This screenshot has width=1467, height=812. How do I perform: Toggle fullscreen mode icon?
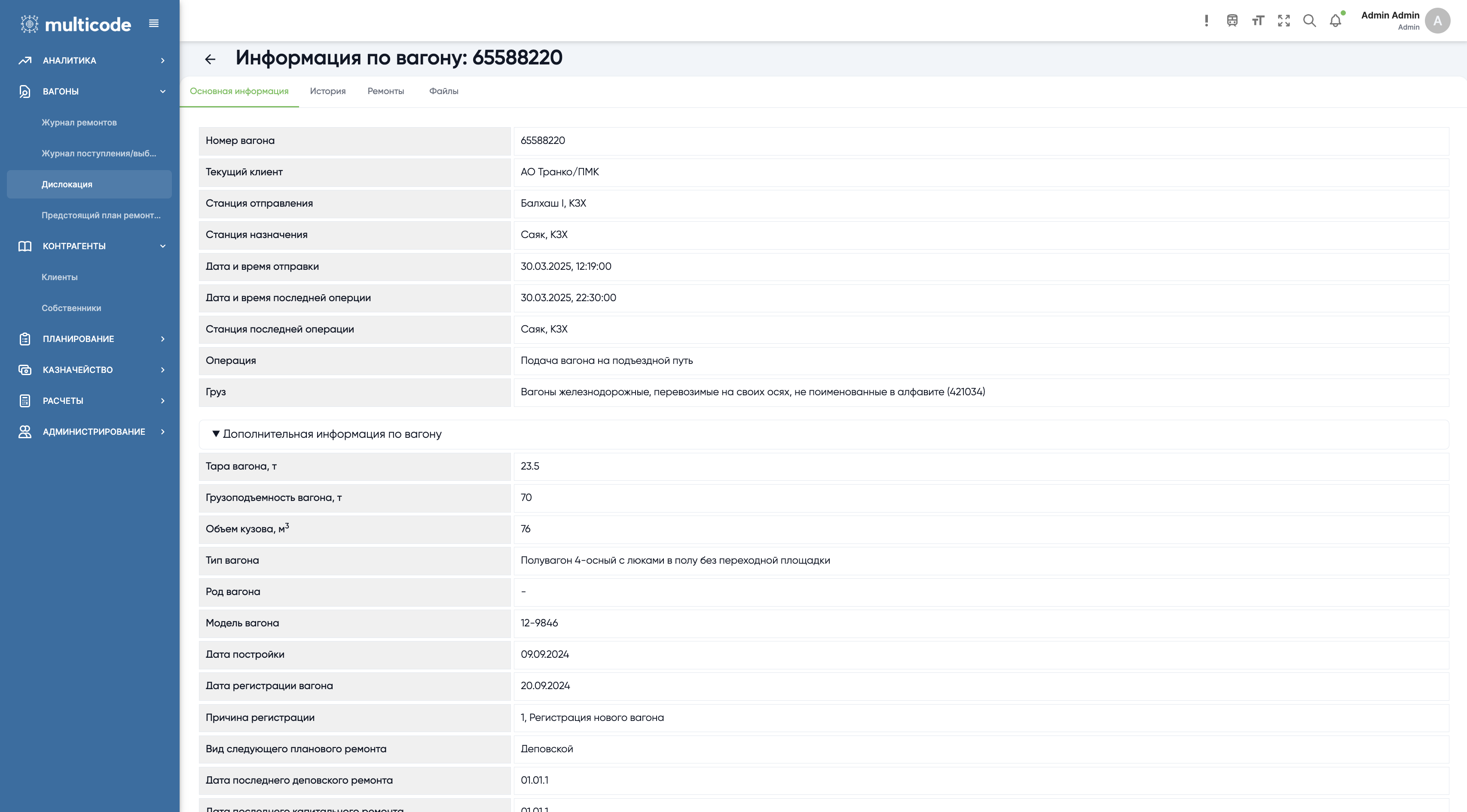[x=1284, y=21]
